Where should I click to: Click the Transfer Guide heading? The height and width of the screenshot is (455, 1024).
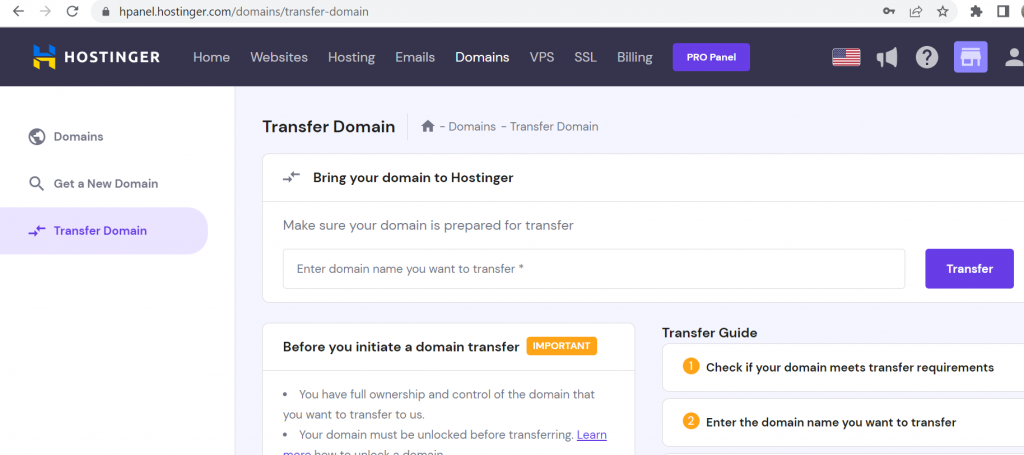709,332
